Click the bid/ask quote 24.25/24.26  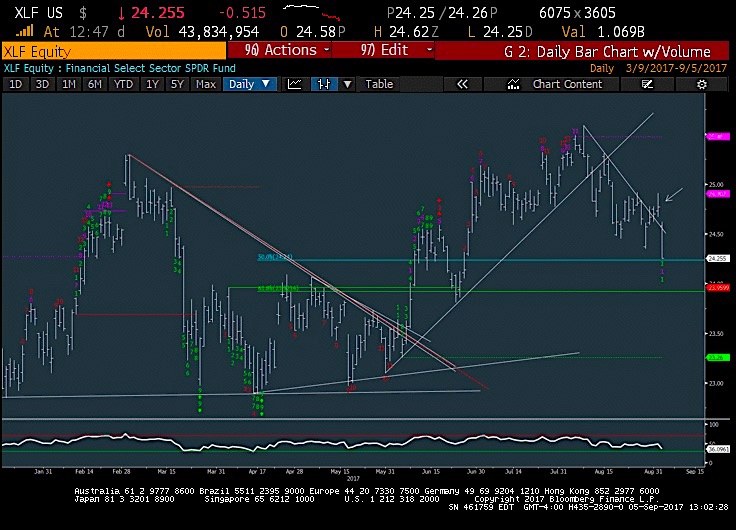coord(441,13)
